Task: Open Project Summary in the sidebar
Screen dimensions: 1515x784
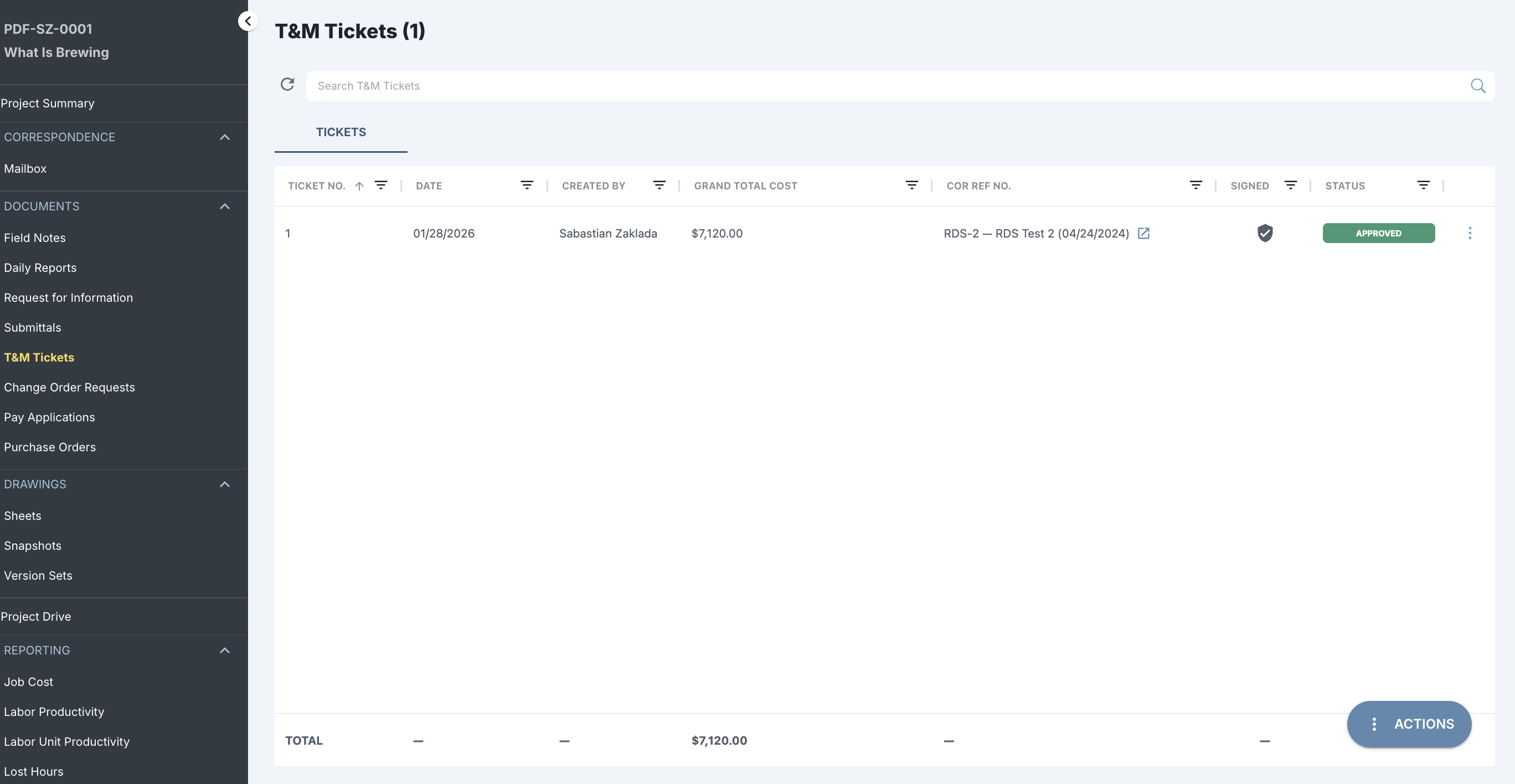Action: [x=48, y=104]
